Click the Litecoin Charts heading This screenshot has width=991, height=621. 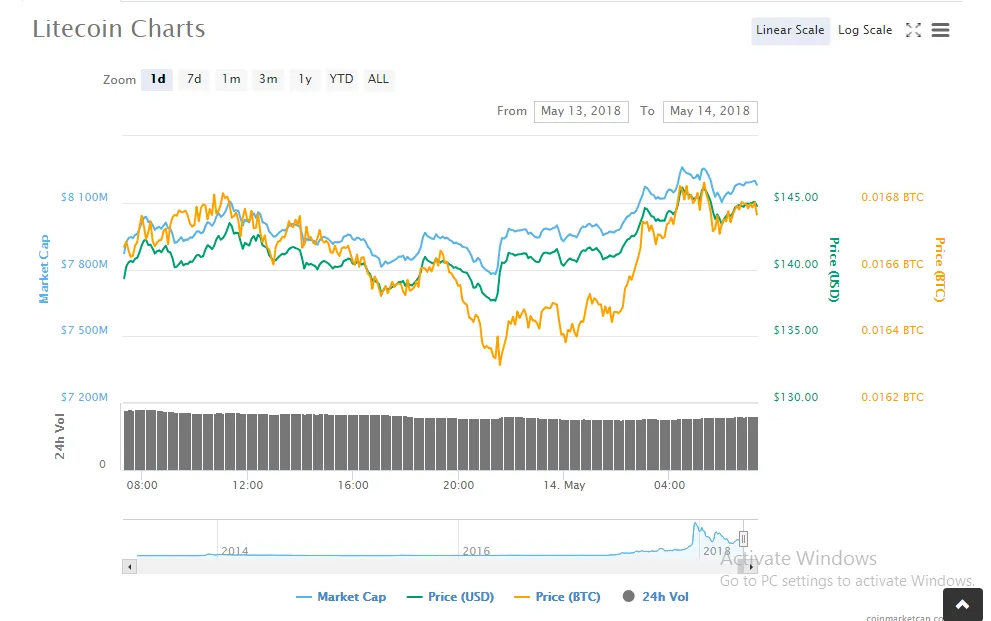pyautogui.click(x=119, y=29)
